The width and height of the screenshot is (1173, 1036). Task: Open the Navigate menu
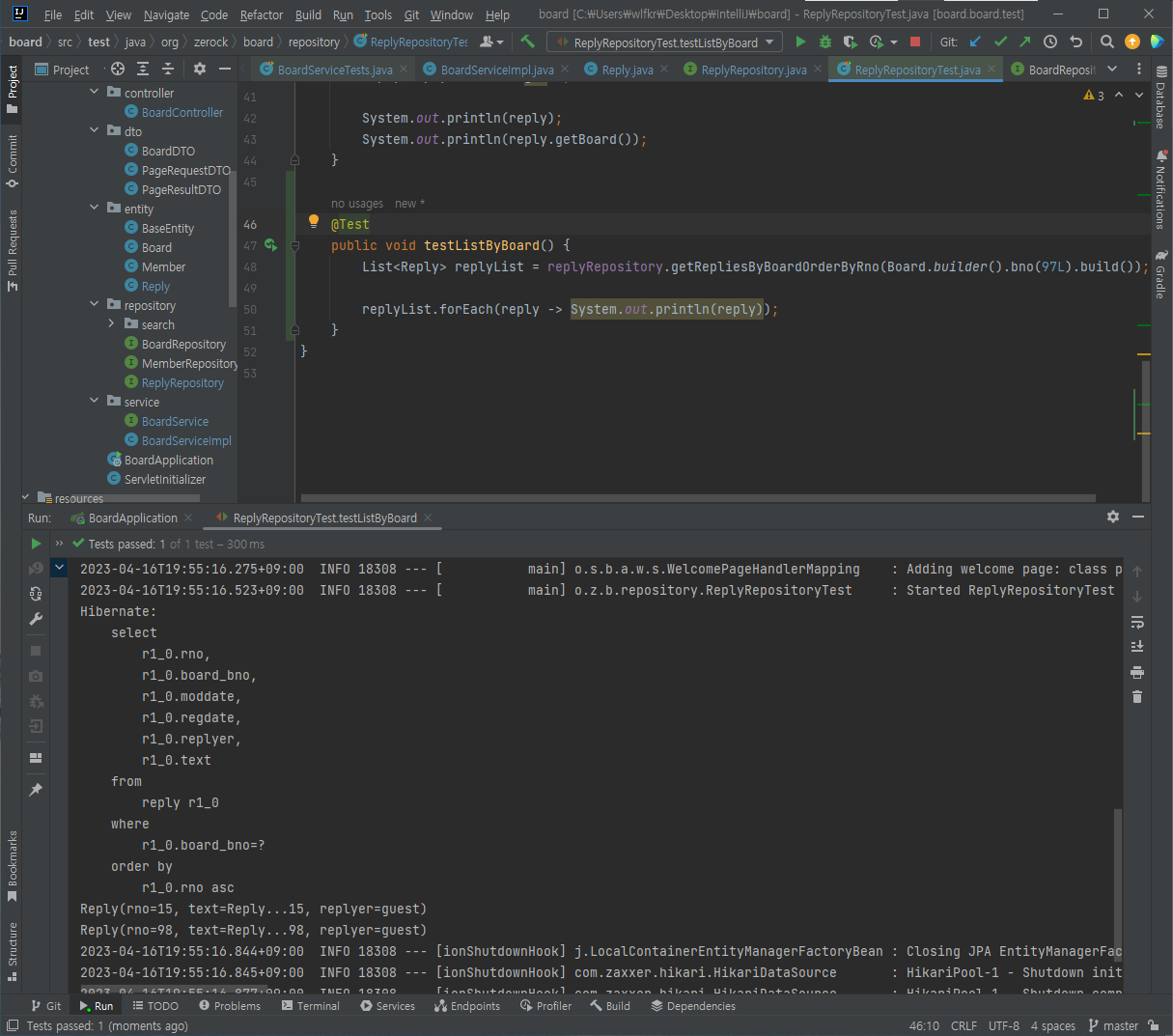tap(166, 14)
